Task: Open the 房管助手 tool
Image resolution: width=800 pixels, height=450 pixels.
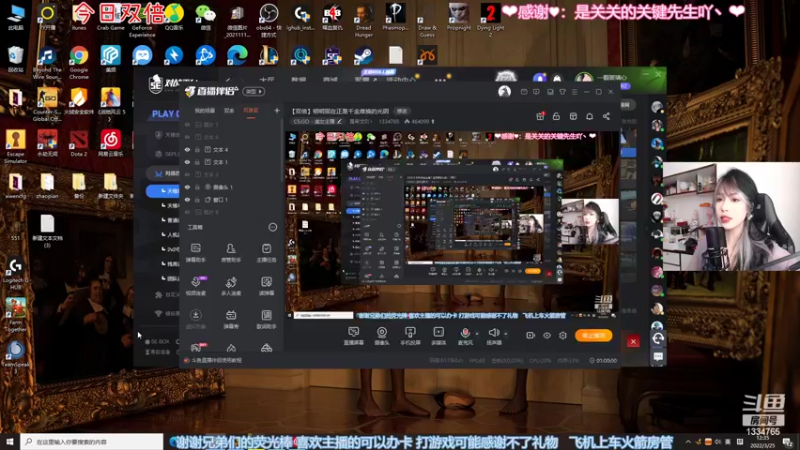Action: 231,253
